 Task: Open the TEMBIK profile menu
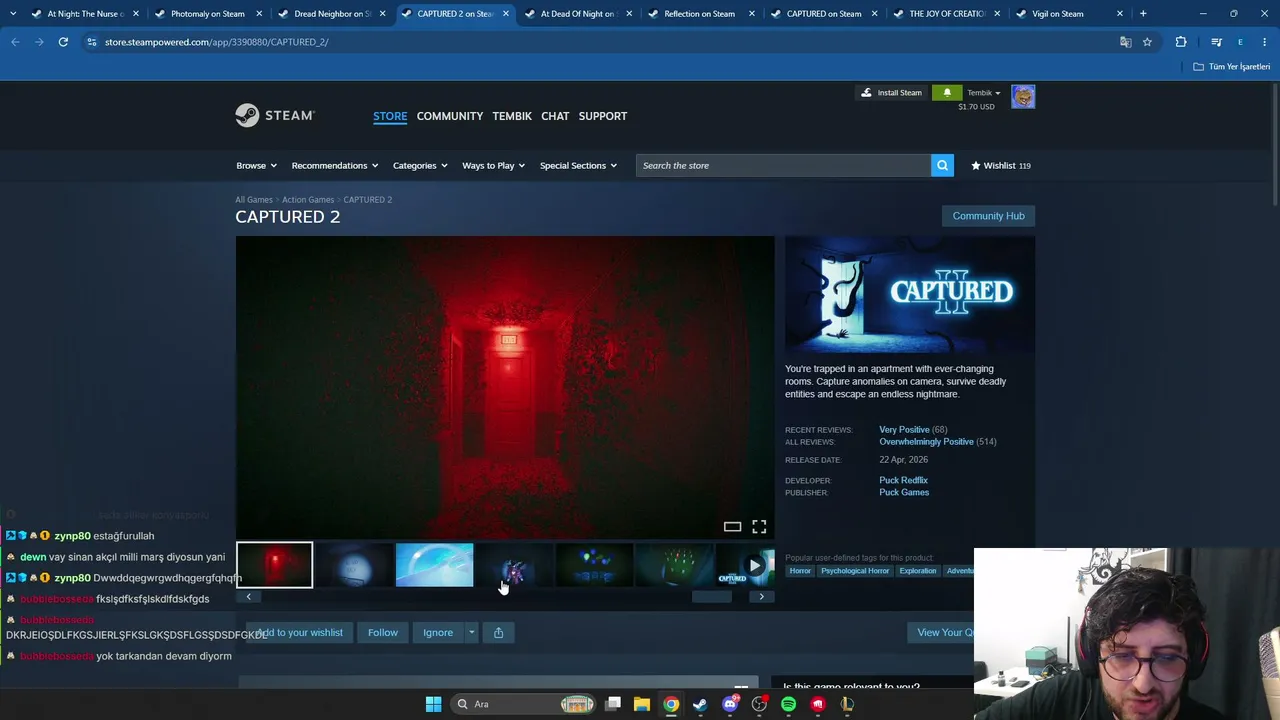(512, 116)
